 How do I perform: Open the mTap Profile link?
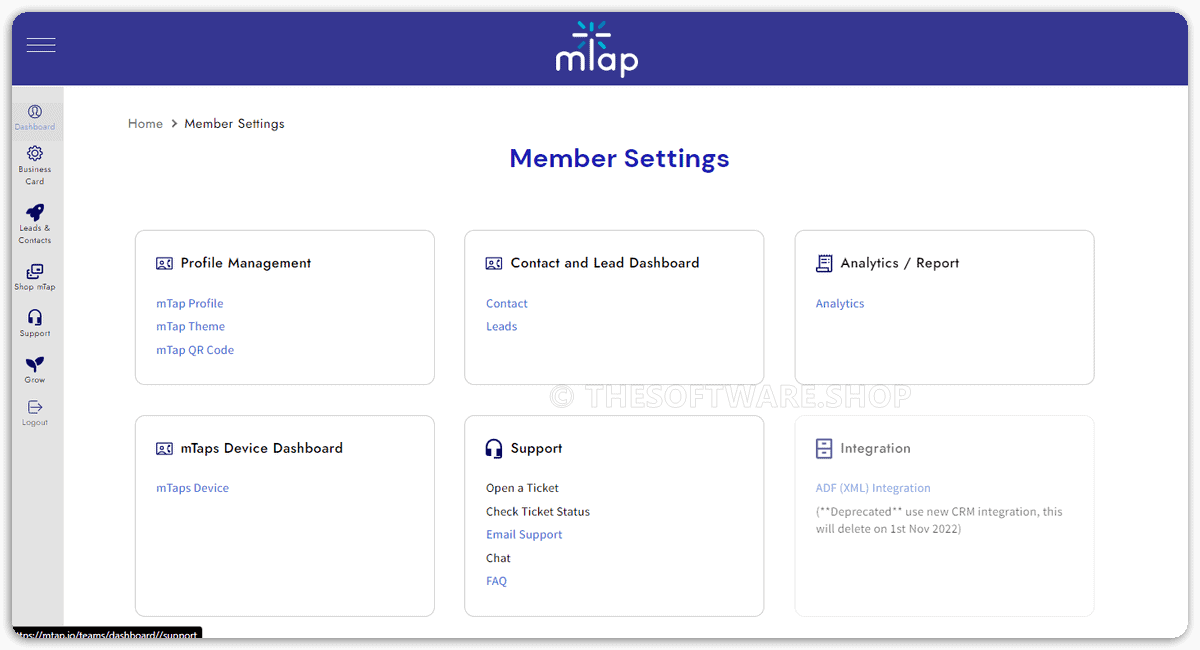tap(190, 304)
